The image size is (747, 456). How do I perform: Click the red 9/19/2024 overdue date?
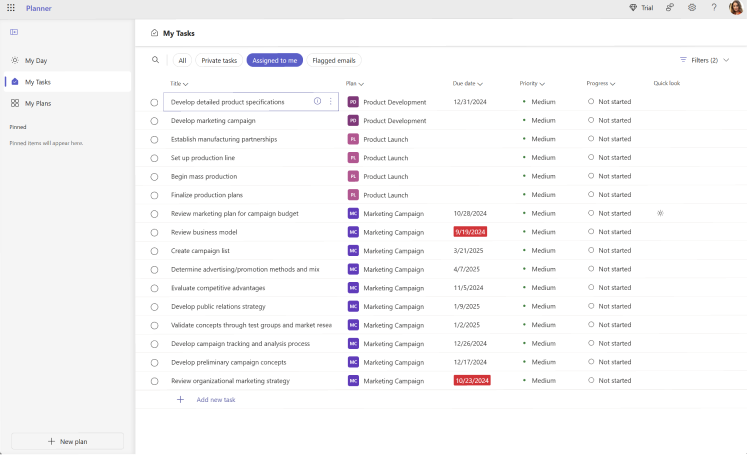470,232
